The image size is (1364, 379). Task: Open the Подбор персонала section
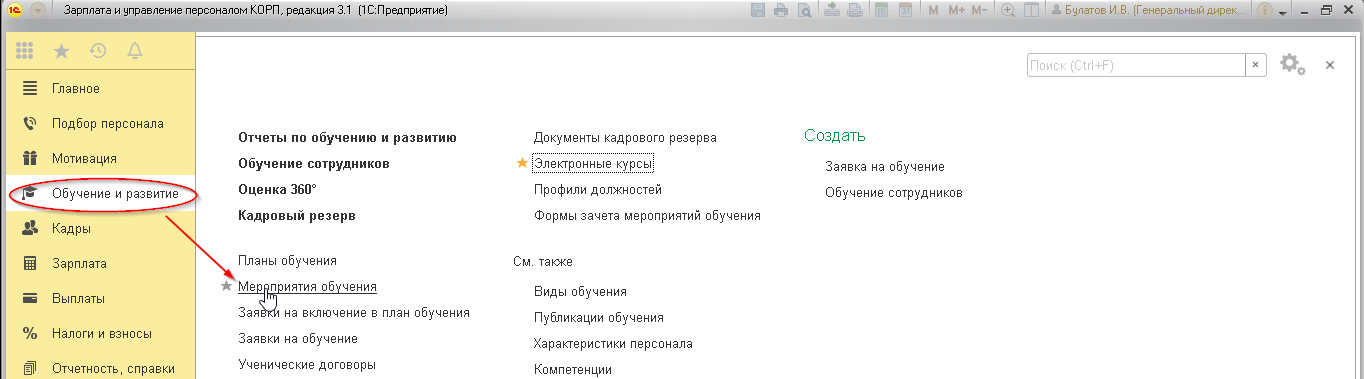coord(101,123)
